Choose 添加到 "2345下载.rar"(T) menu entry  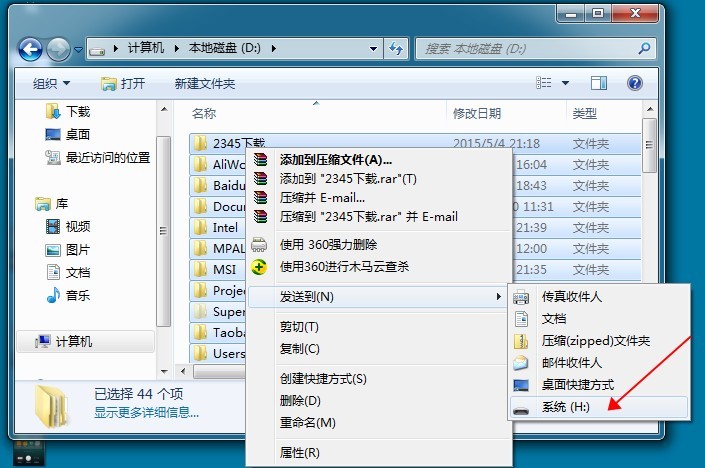380,178
